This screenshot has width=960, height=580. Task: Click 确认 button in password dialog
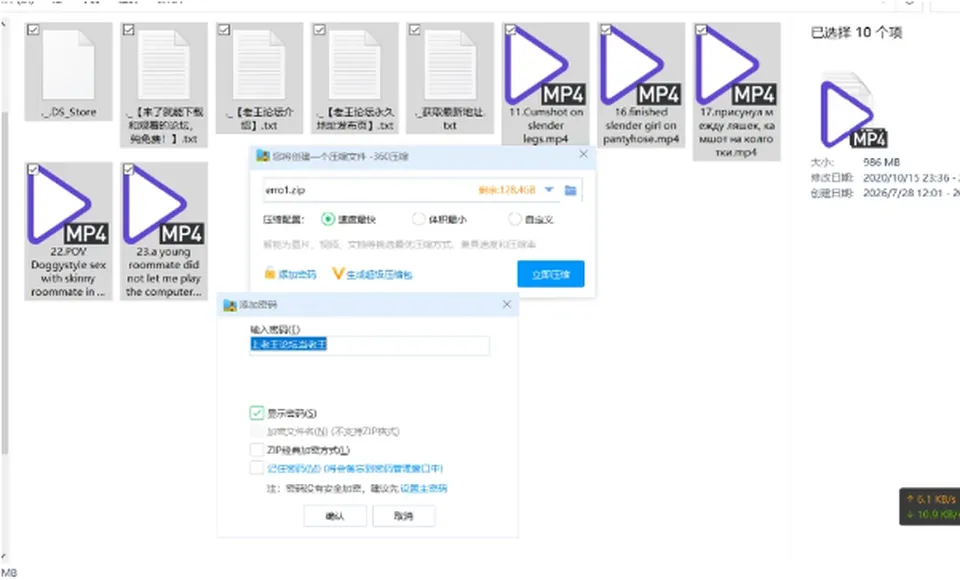(x=335, y=516)
